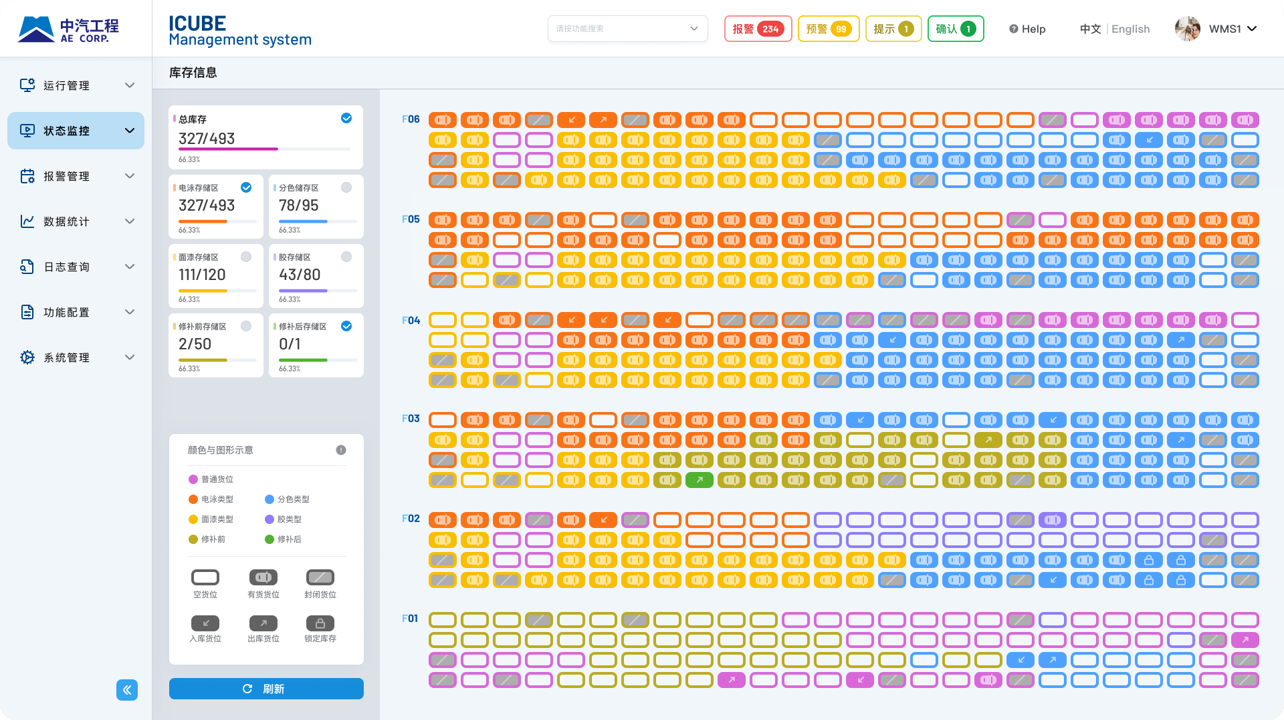
Task: Select the 状态监控 menu item
Action: [76, 131]
